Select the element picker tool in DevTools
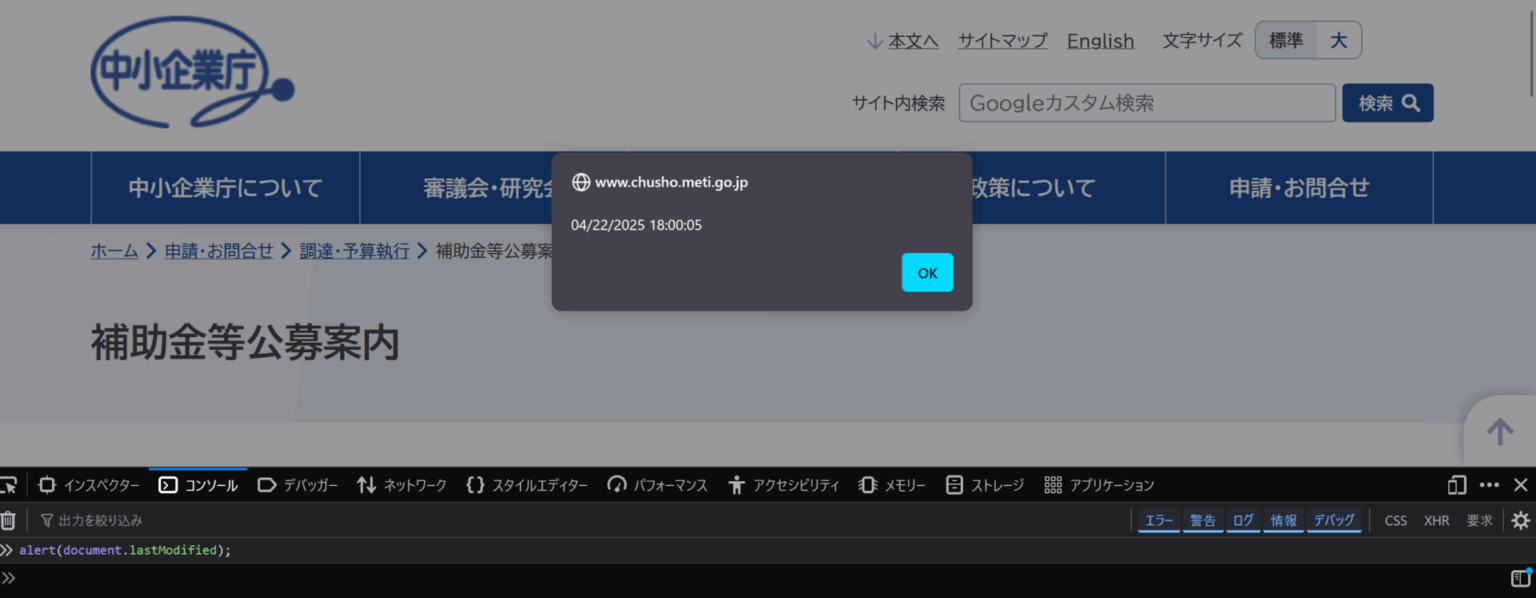Screen dimensions: 1536x598 [x=10, y=484]
